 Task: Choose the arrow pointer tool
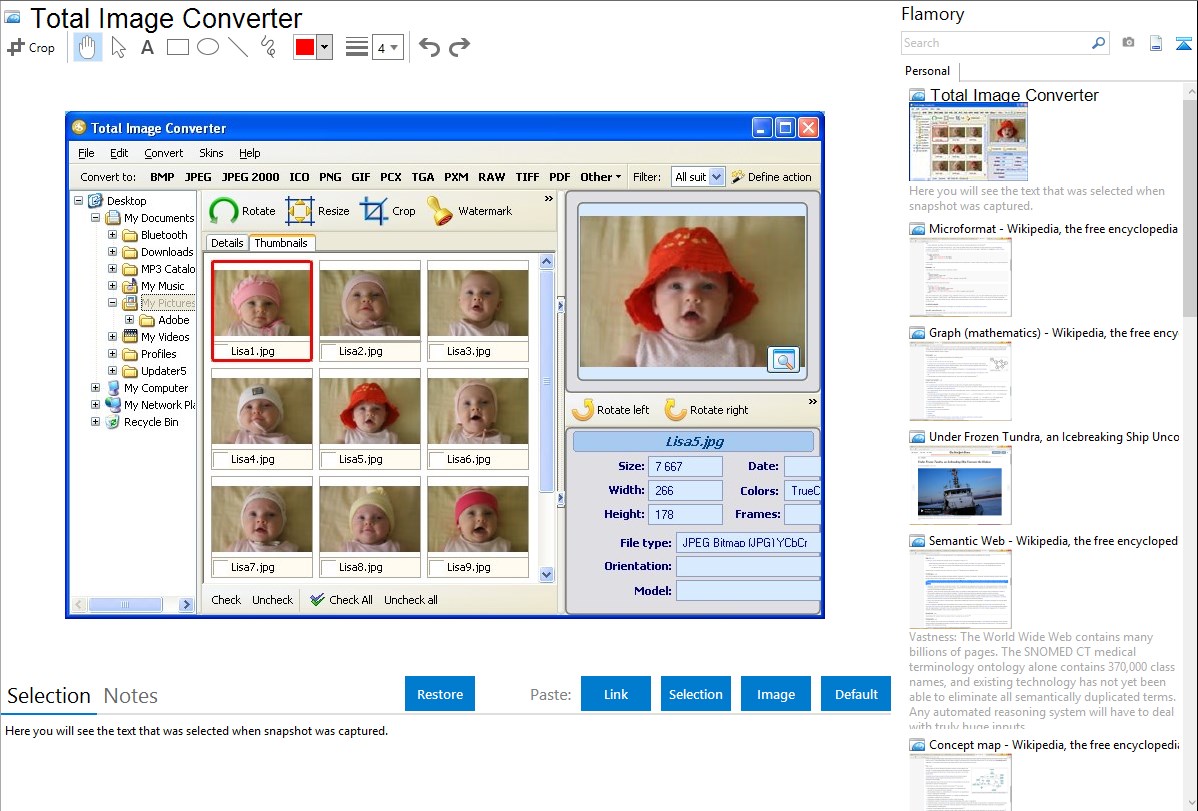tap(118, 47)
